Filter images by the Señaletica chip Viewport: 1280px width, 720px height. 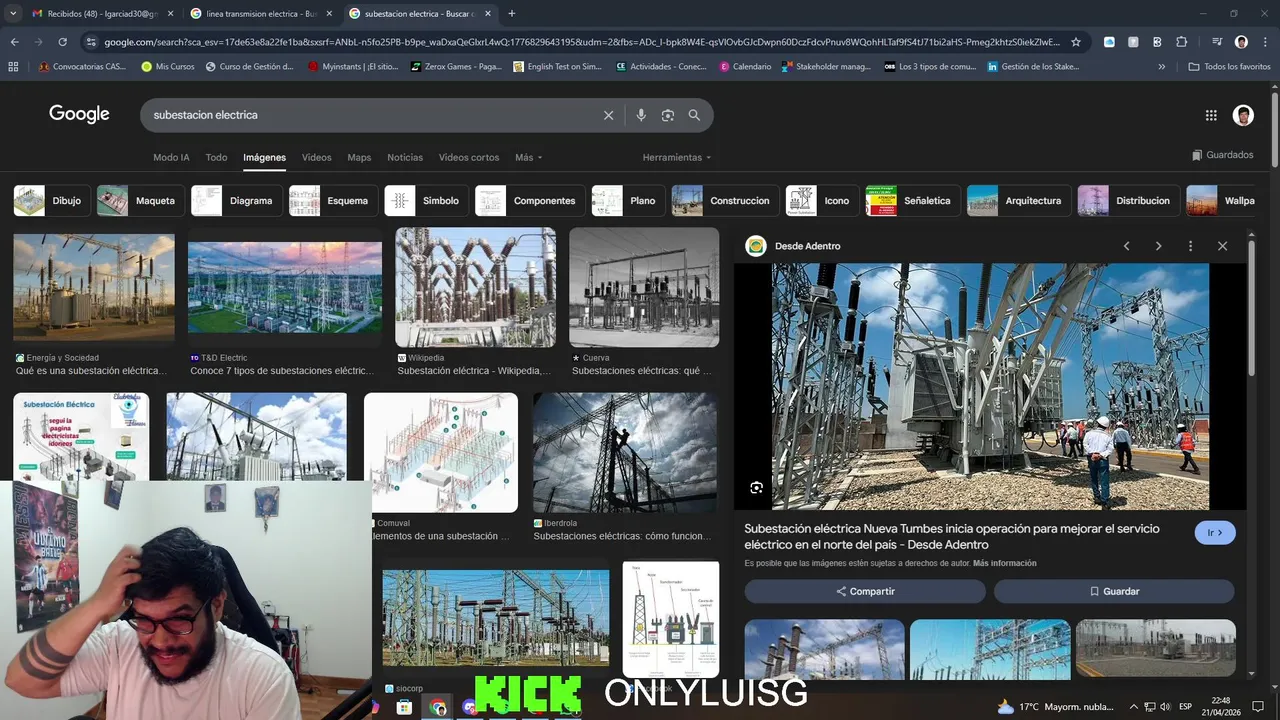pyautogui.click(x=911, y=201)
